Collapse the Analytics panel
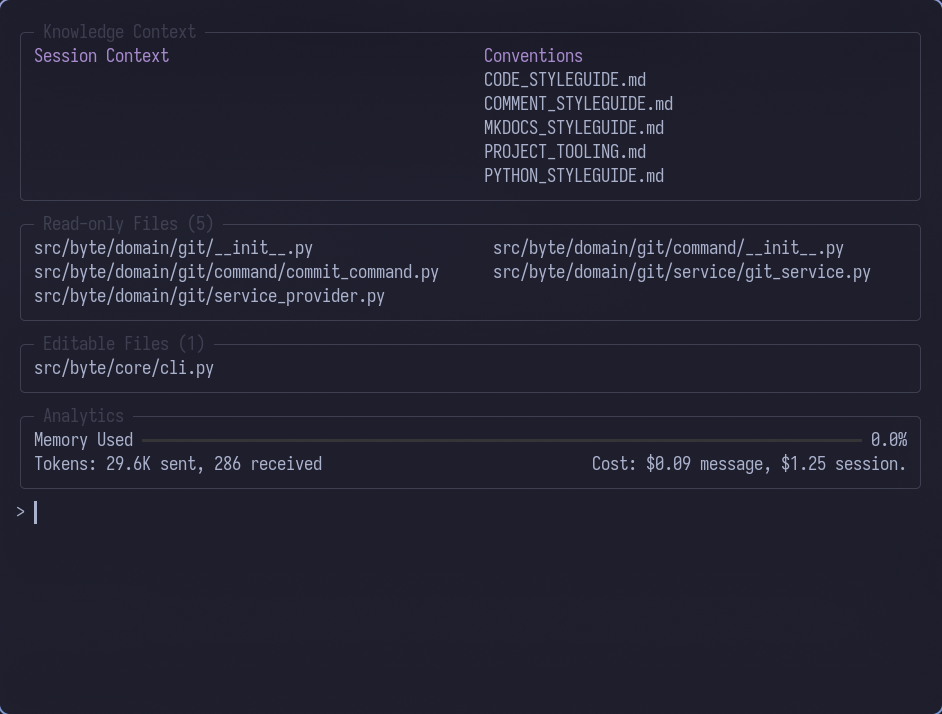This screenshot has height=714, width=942. (x=84, y=415)
